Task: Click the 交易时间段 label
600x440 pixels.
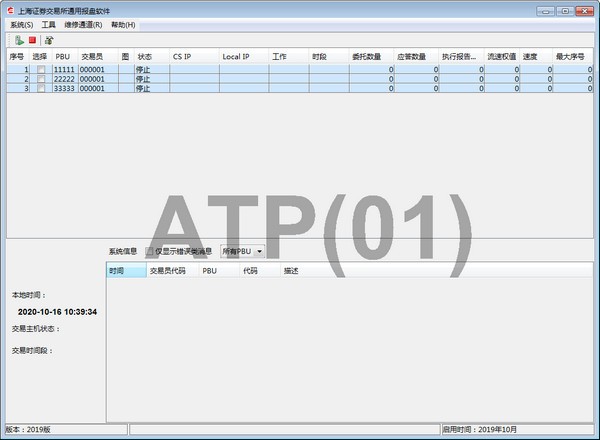Action: (x=32, y=350)
